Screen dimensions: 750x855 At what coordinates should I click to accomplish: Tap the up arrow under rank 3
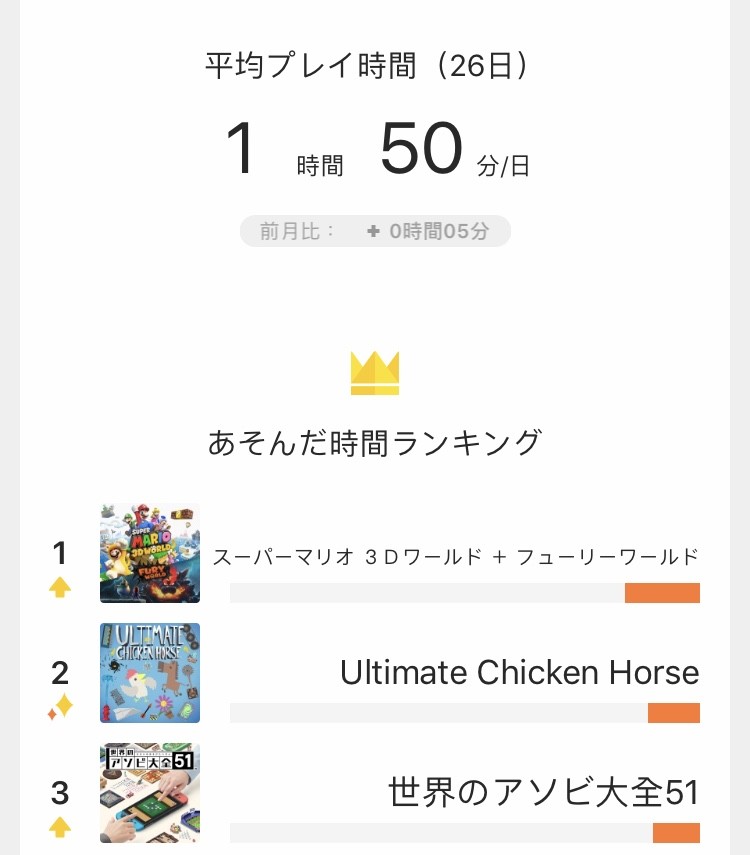tap(60, 827)
